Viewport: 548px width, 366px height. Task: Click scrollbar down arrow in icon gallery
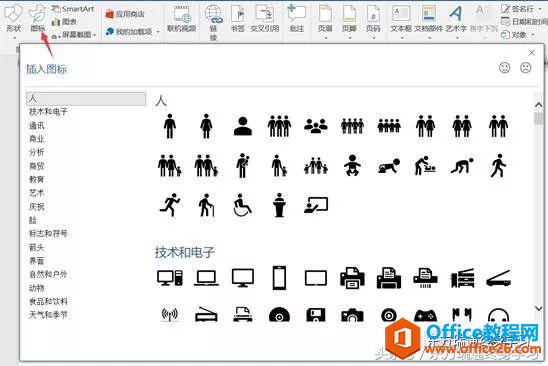pos(539,308)
